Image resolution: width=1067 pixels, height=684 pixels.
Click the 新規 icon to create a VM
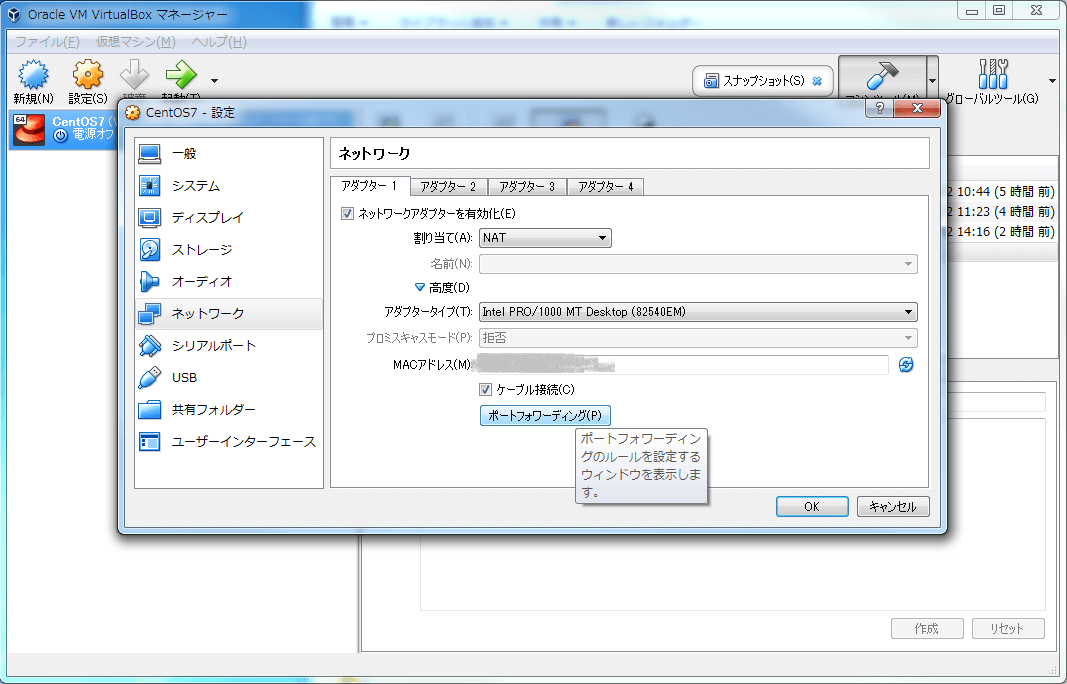pyautogui.click(x=33, y=80)
